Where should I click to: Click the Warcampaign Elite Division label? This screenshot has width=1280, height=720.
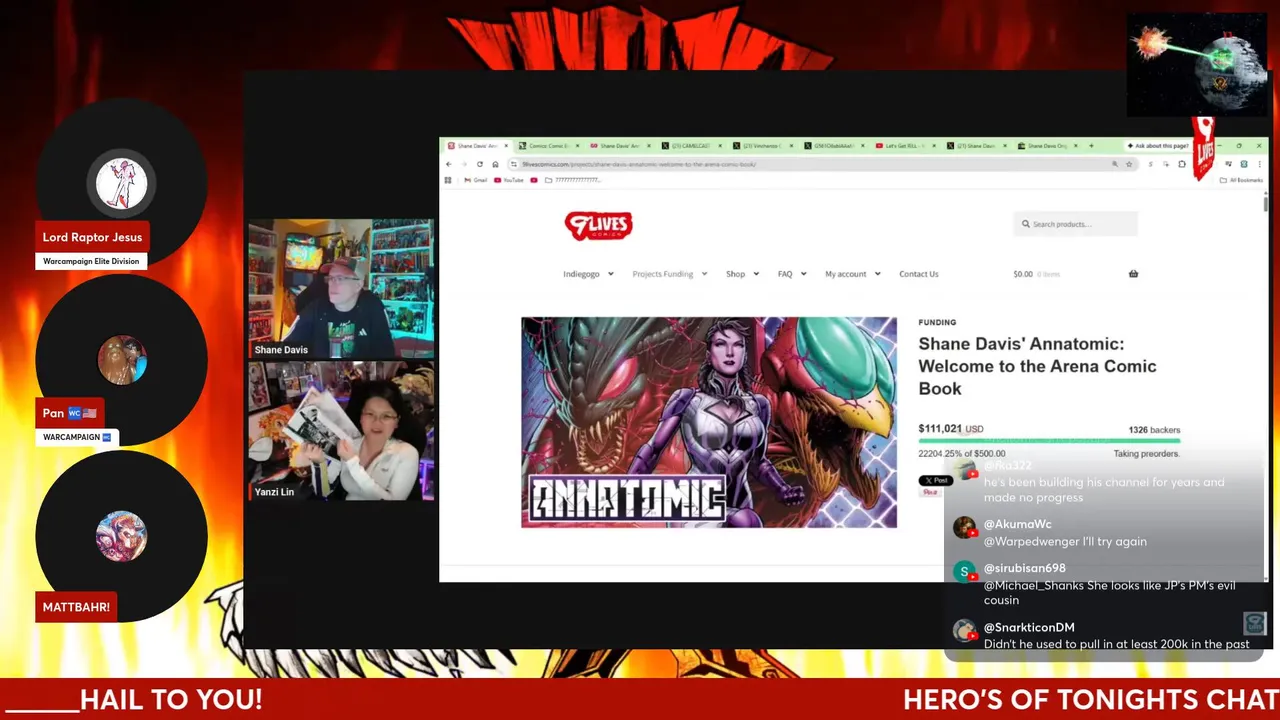pyautogui.click(x=91, y=261)
